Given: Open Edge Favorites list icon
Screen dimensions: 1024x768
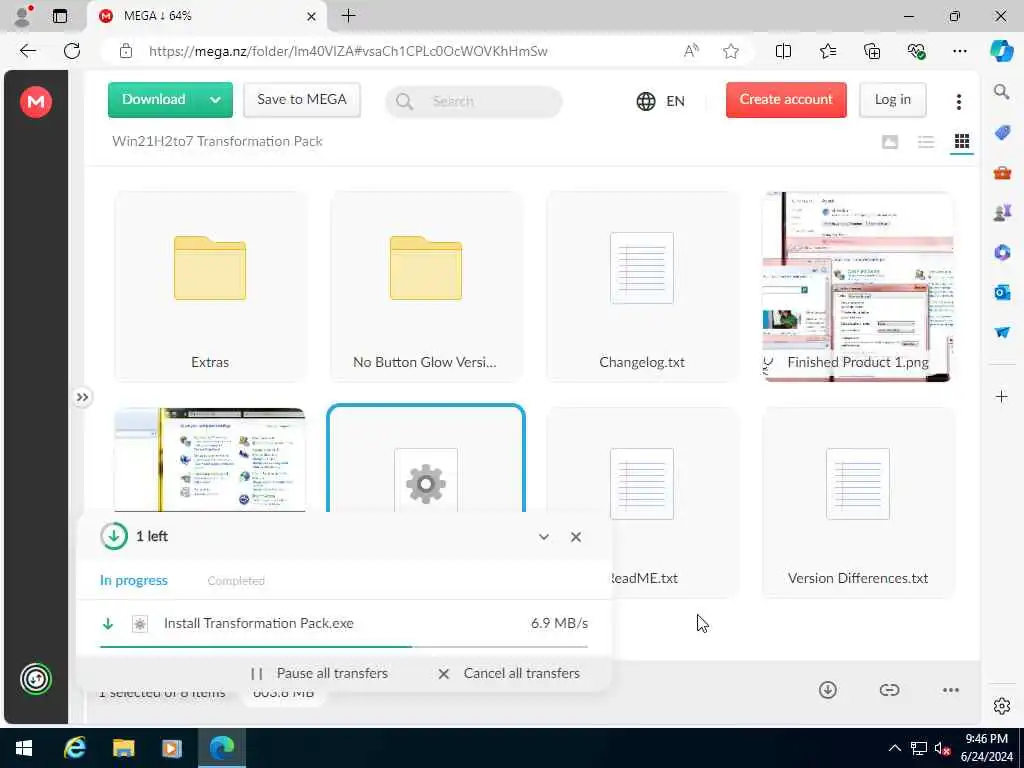Looking at the screenshot, I should 827,51.
